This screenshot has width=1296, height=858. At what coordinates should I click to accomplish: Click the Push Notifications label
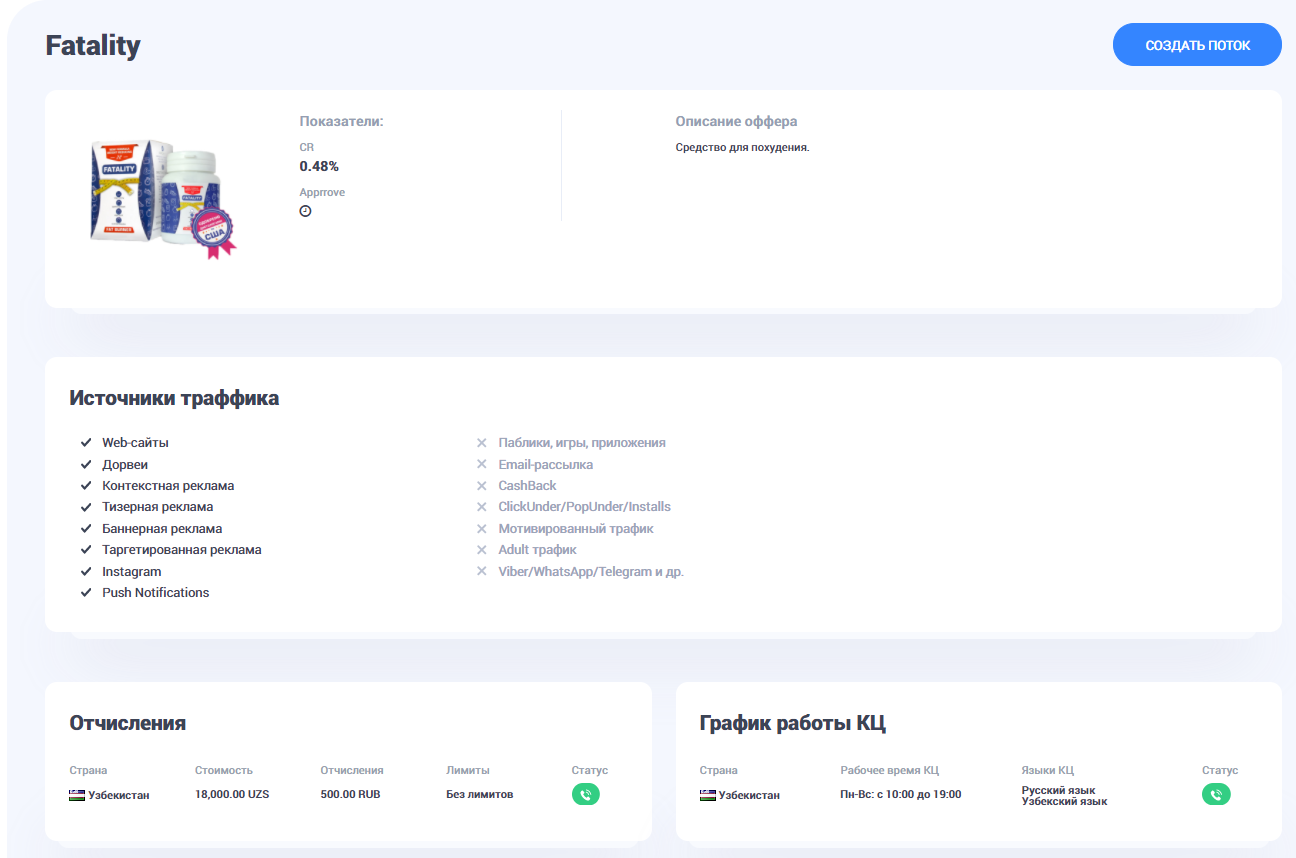click(156, 593)
